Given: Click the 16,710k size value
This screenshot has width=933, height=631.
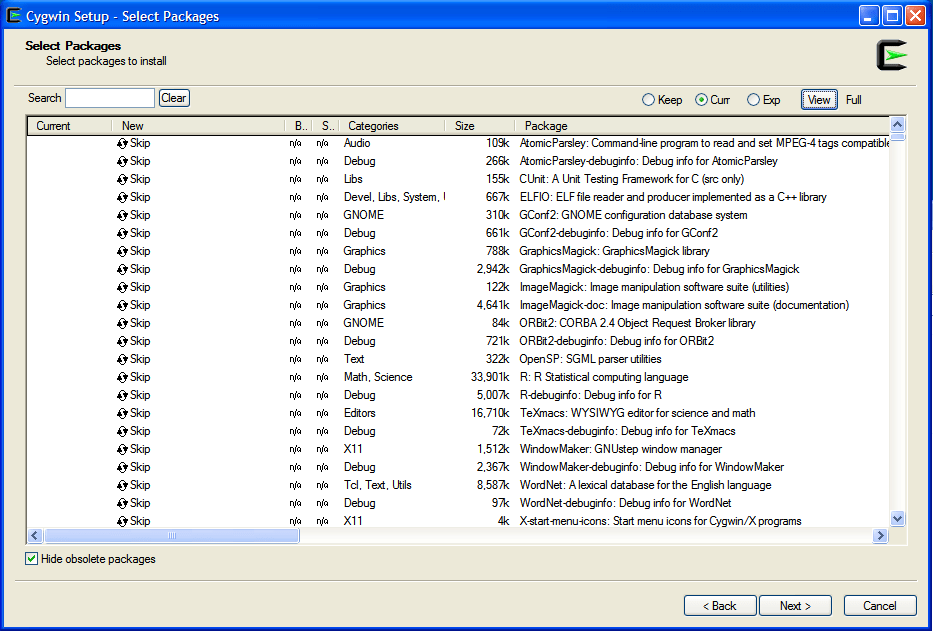Looking at the screenshot, I should (490, 413).
